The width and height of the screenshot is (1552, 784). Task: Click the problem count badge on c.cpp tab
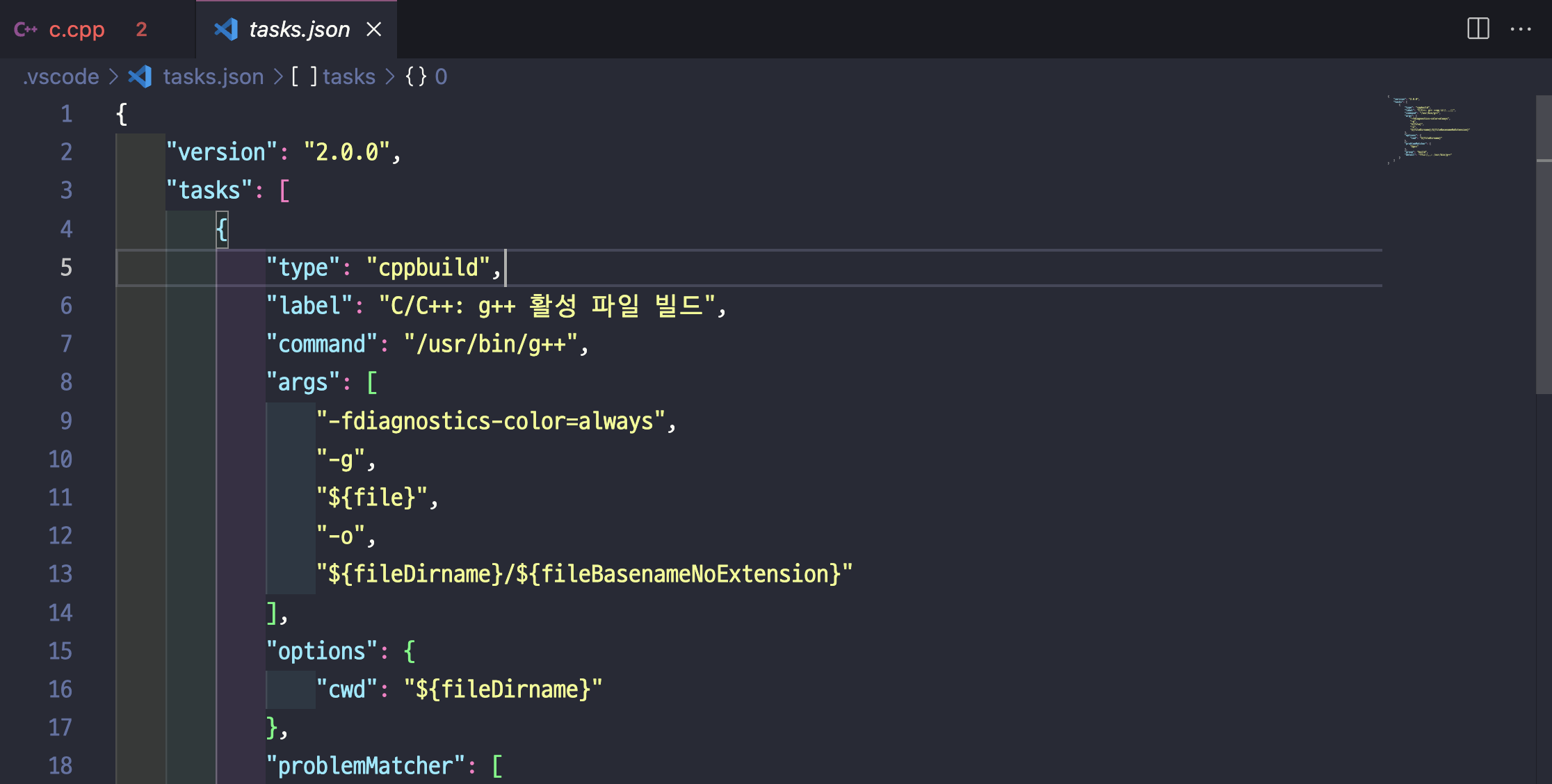(x=141, y=29)
